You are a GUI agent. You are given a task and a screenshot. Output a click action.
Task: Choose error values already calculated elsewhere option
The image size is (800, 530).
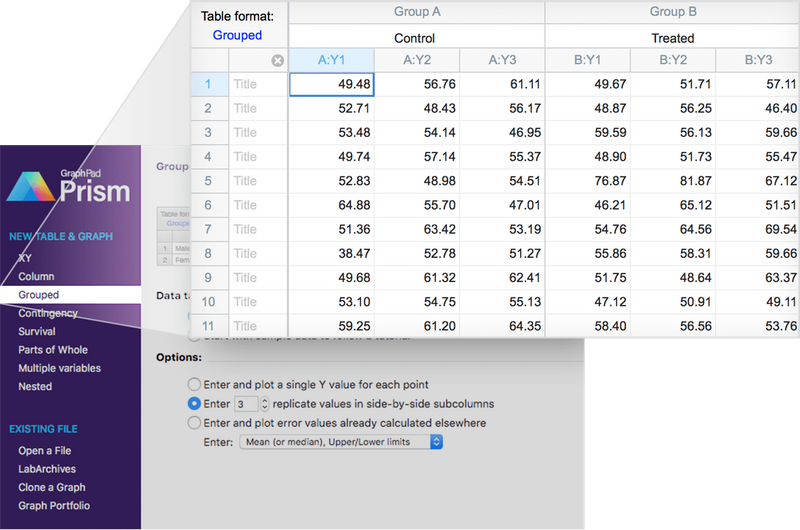(194, 423)
